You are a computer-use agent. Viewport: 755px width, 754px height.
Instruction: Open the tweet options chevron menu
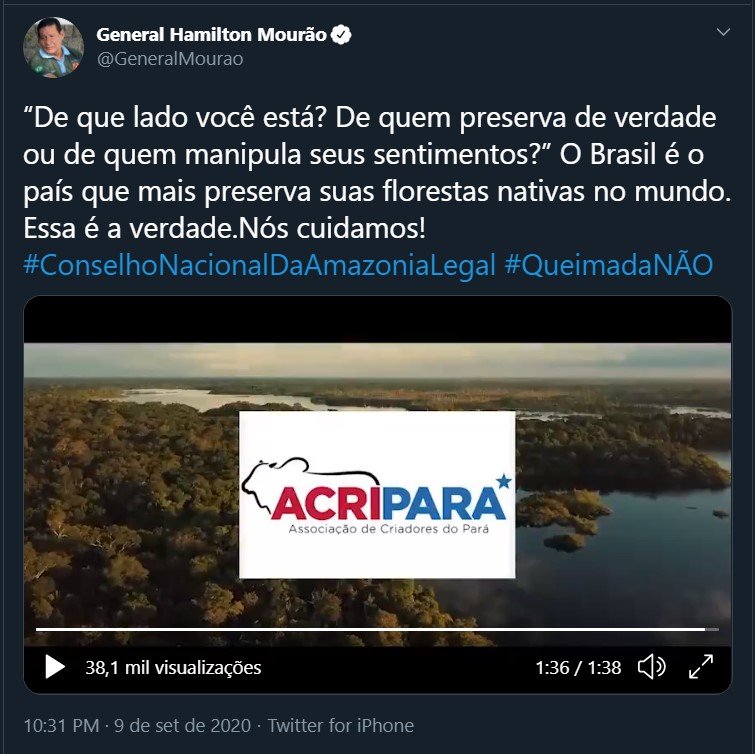tap(723, 32)
